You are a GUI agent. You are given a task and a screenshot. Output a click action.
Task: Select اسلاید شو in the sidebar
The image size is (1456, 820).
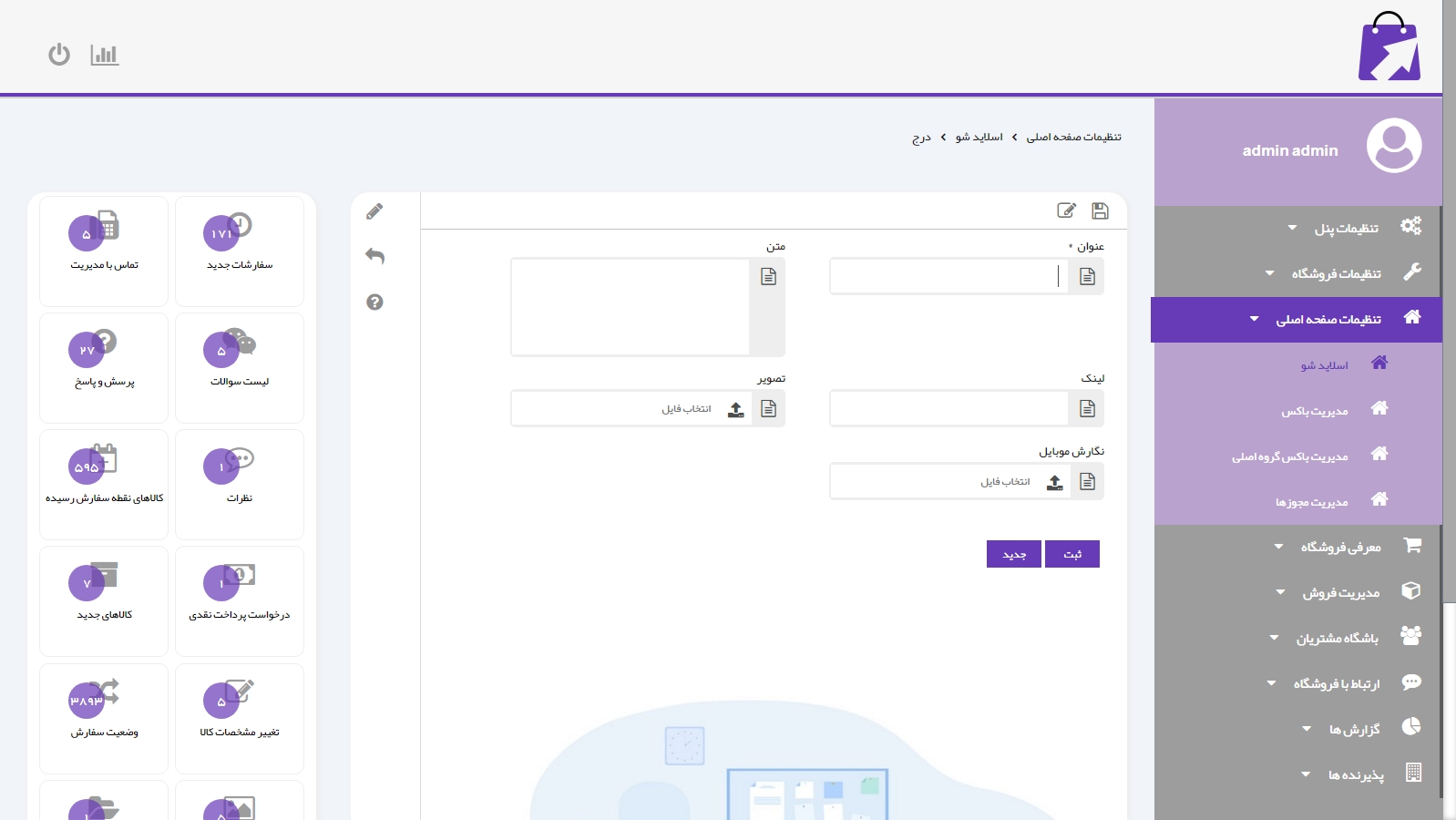[x=1324, y=365]
